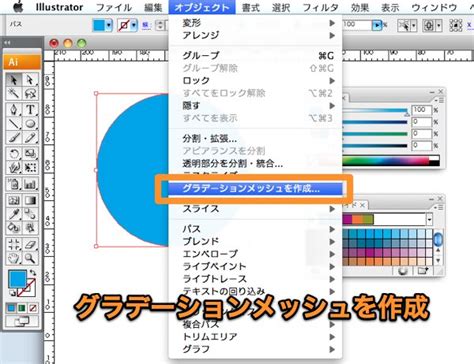
Task: Choose the Column Graph tool
Action: (30, 184)
